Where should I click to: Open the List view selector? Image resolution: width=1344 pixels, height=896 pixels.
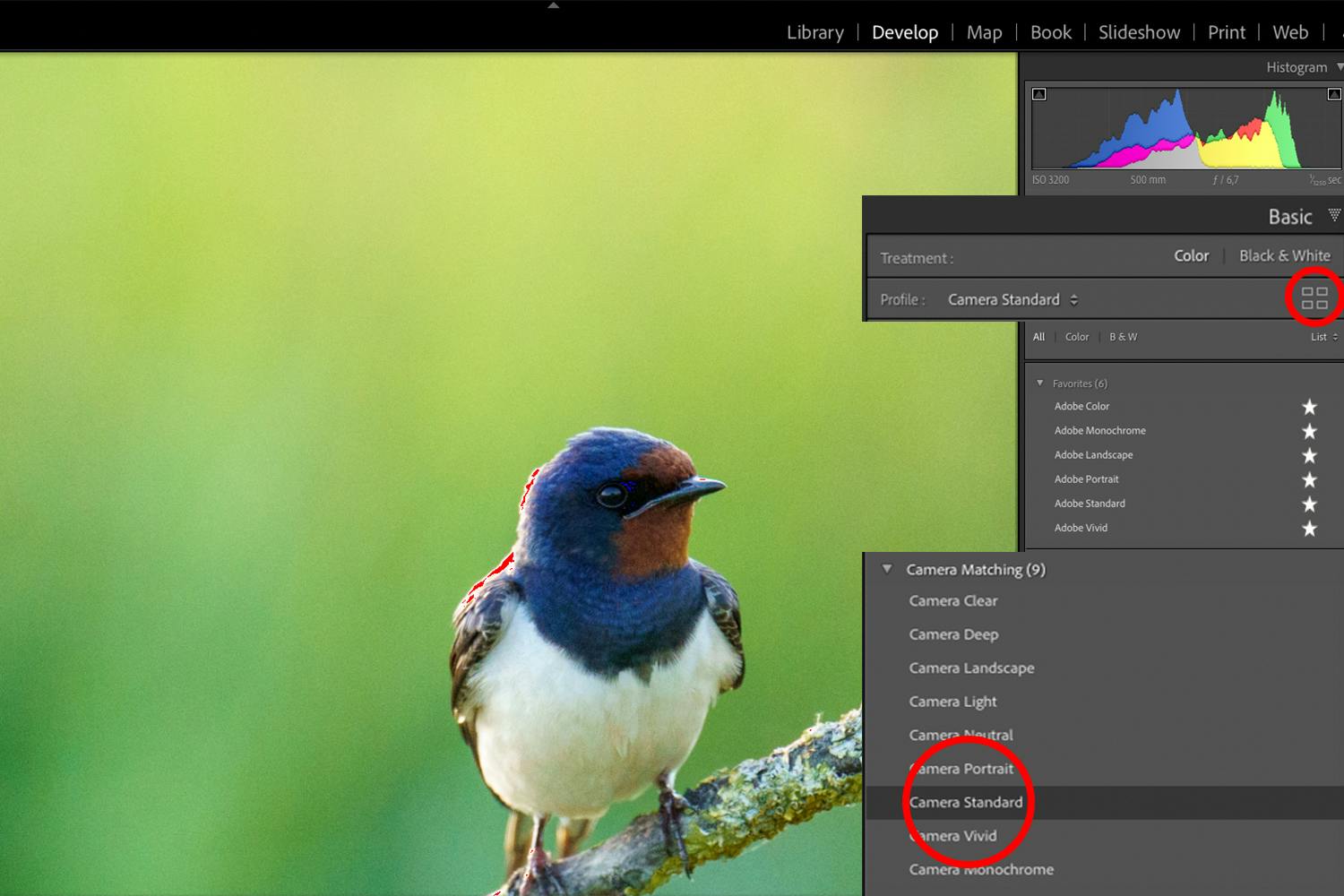coord(1322,337)
